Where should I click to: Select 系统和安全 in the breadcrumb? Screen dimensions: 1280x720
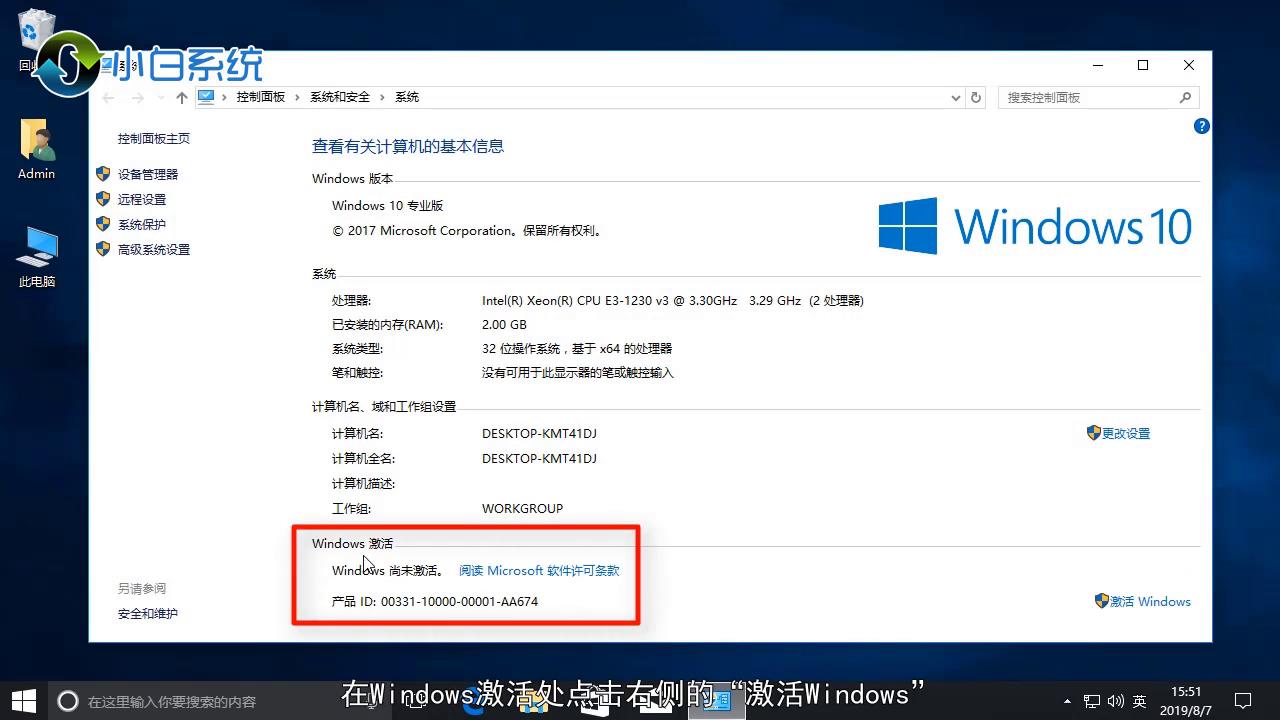click(340, 97)
